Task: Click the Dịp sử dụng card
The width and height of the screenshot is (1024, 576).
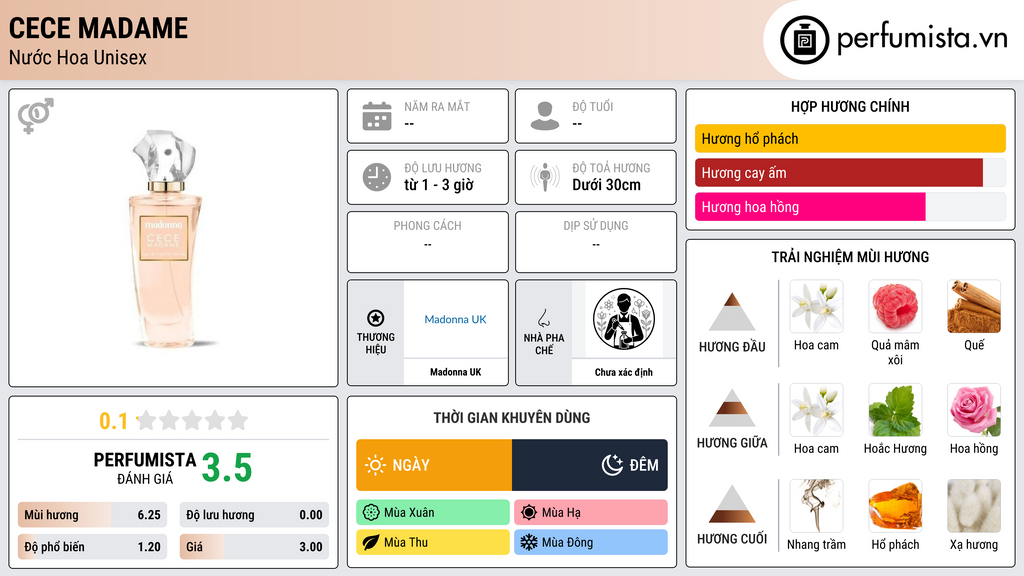Action: click(596, 242)
